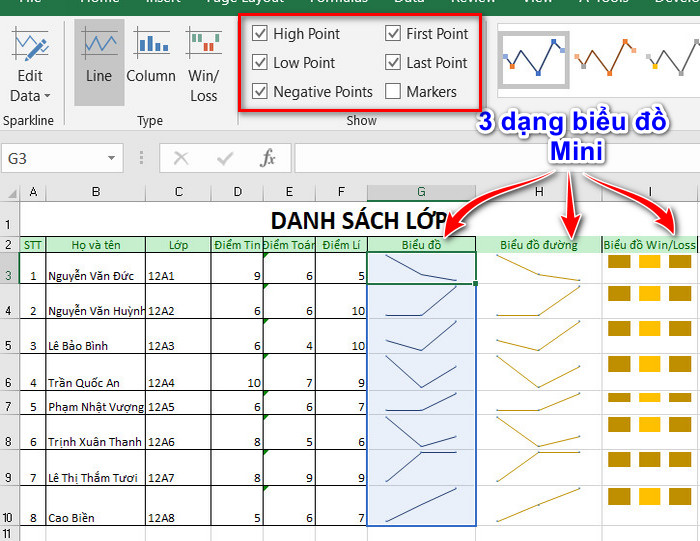Select the yellow line sparkline for Lê Bảo Bình

click(x=539, y=337)
